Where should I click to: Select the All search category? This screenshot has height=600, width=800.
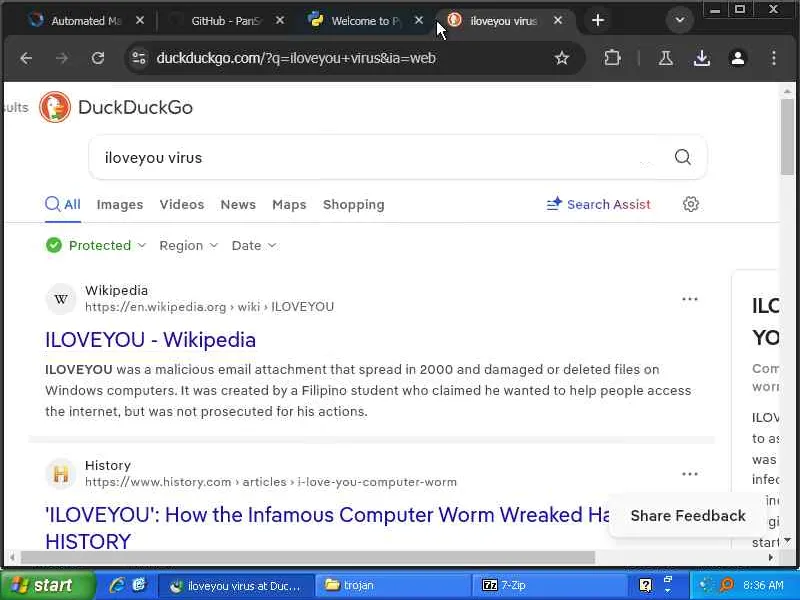[63, 205]
